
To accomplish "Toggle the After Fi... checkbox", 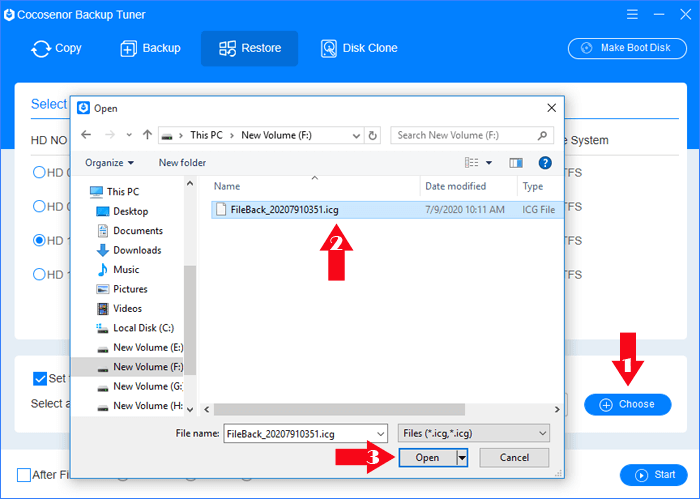I will click(24, 475).
